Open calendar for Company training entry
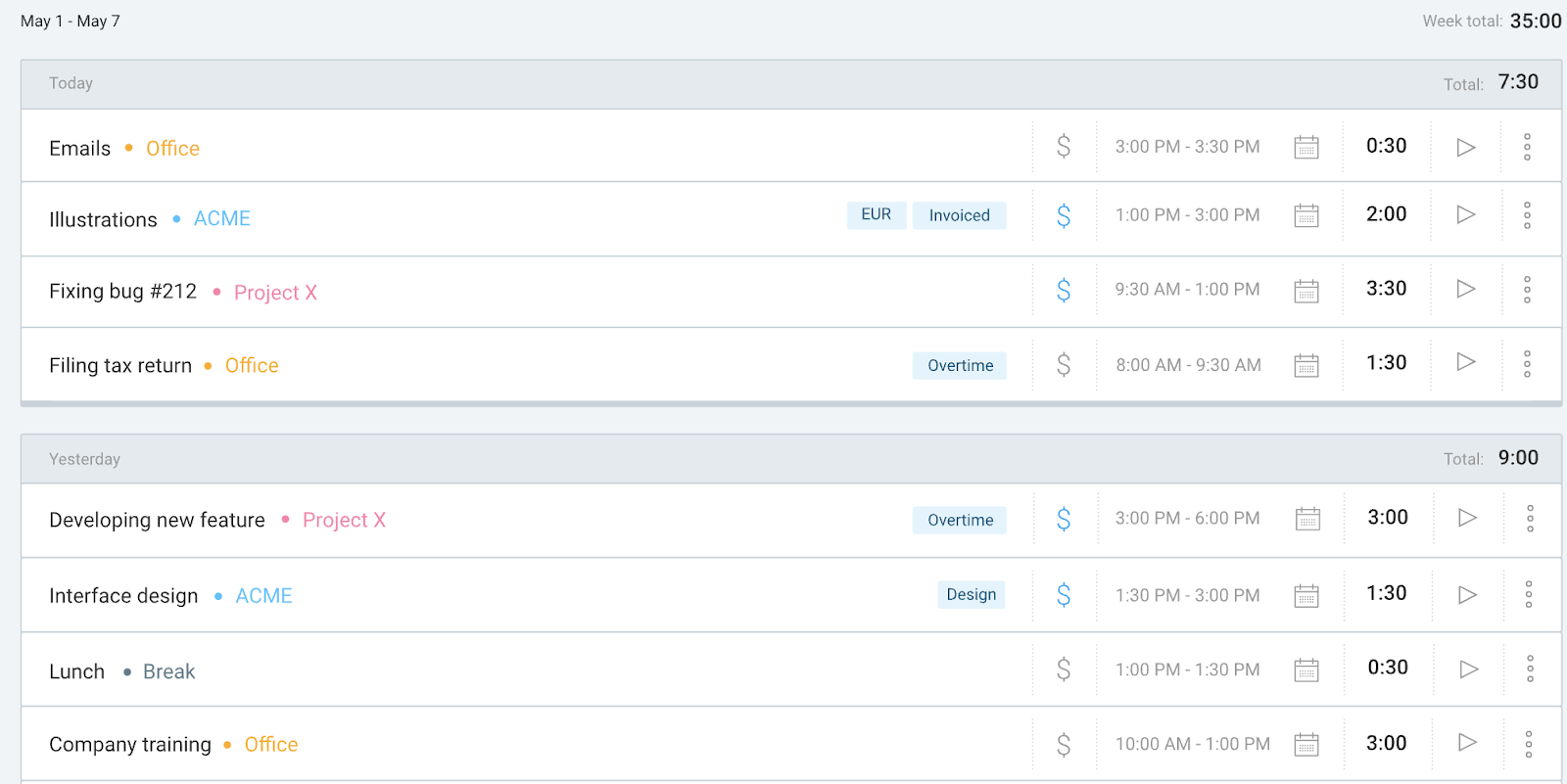This screenshot has height=784, width=1567. point(1306,744)
